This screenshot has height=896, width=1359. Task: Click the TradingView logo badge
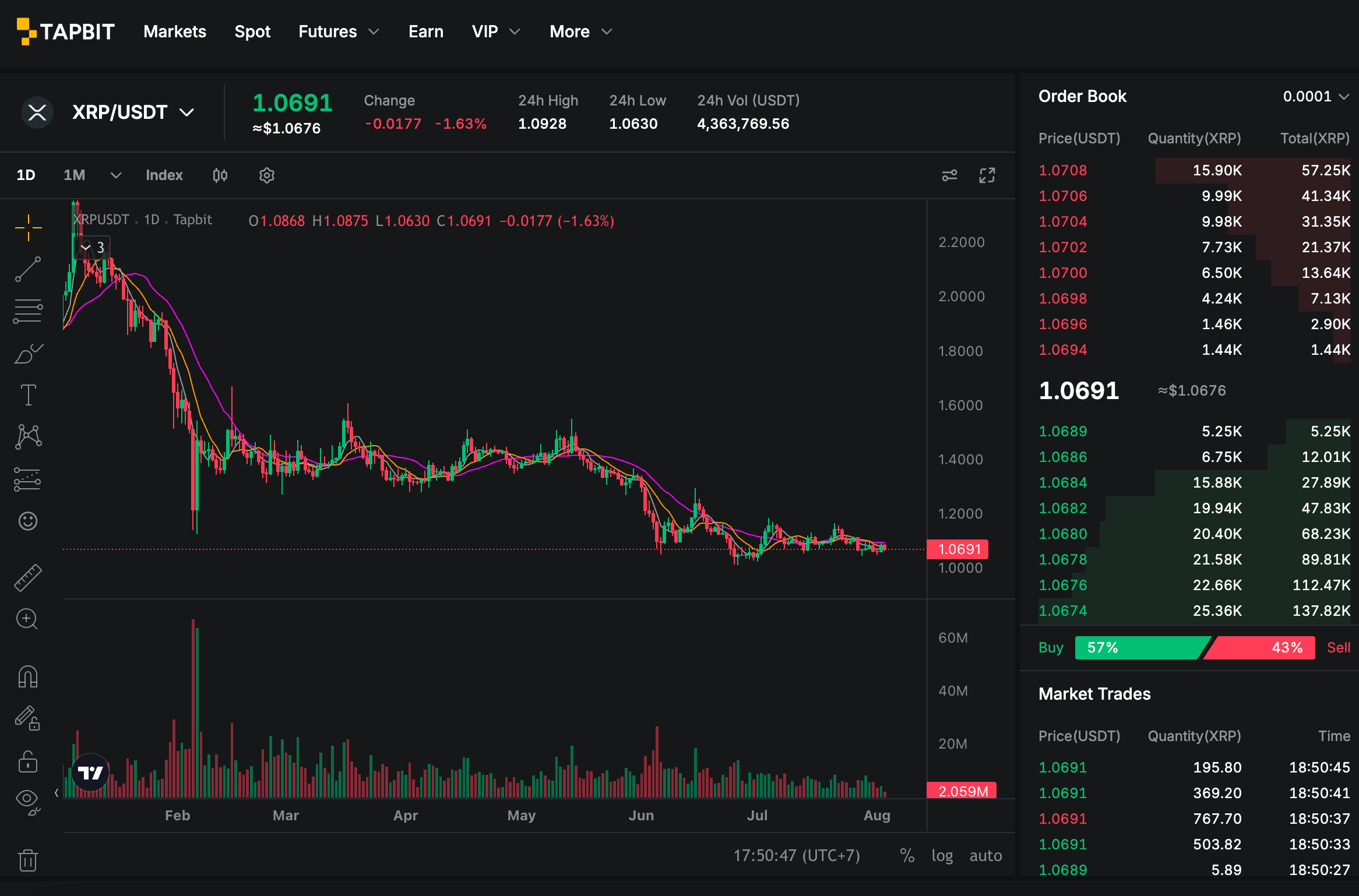(90, 772)
